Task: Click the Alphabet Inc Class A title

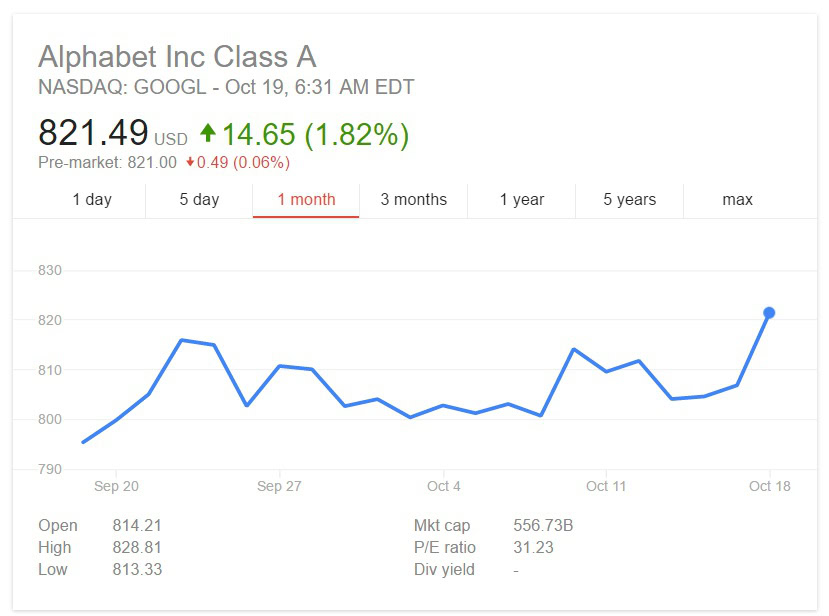Action: [x=177, y=56]
